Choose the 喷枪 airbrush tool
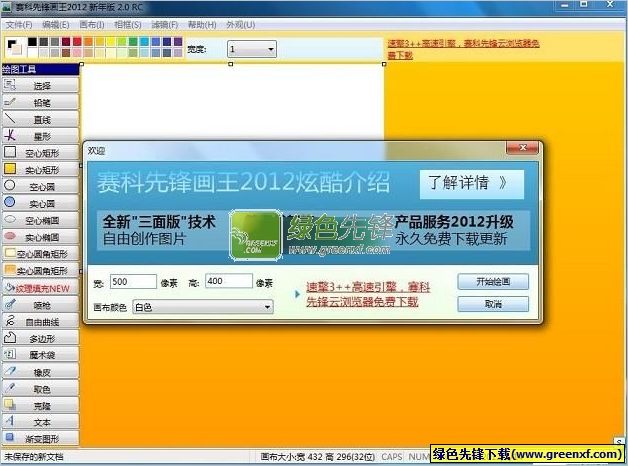The image size is (628, 466). (x=40, y=305)
